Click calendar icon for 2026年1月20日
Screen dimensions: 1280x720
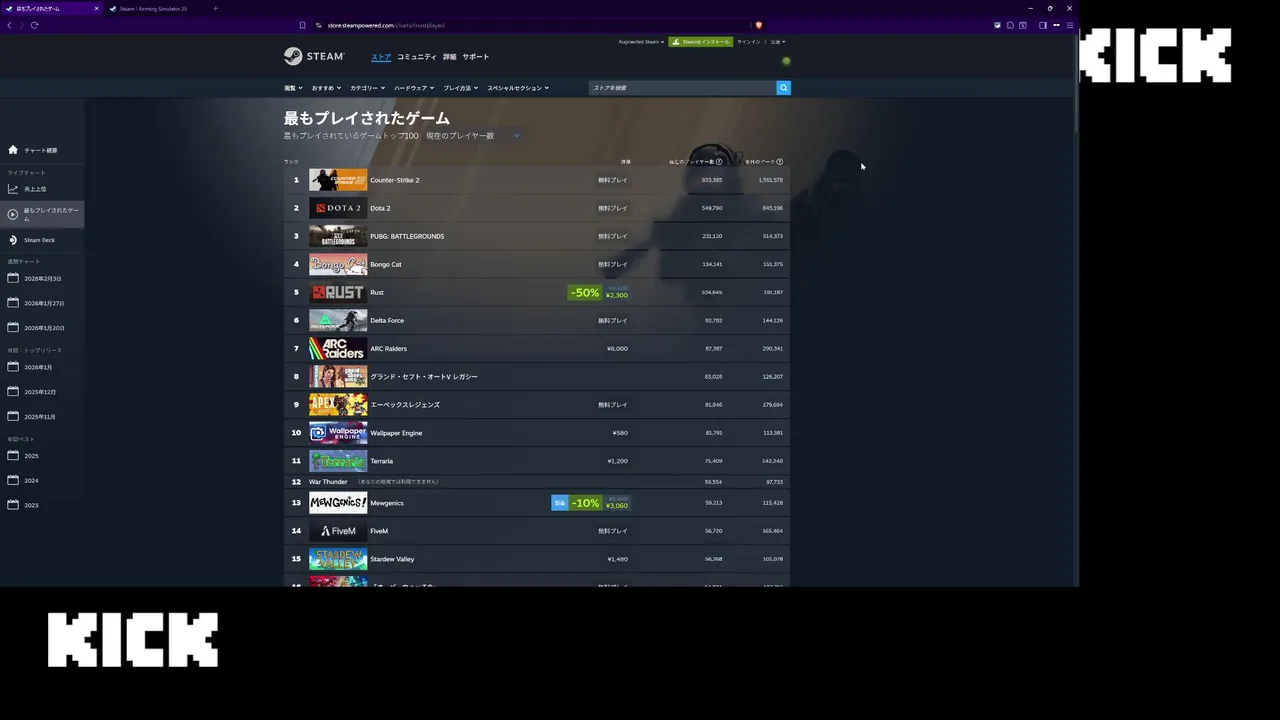(x=13, y=327)
